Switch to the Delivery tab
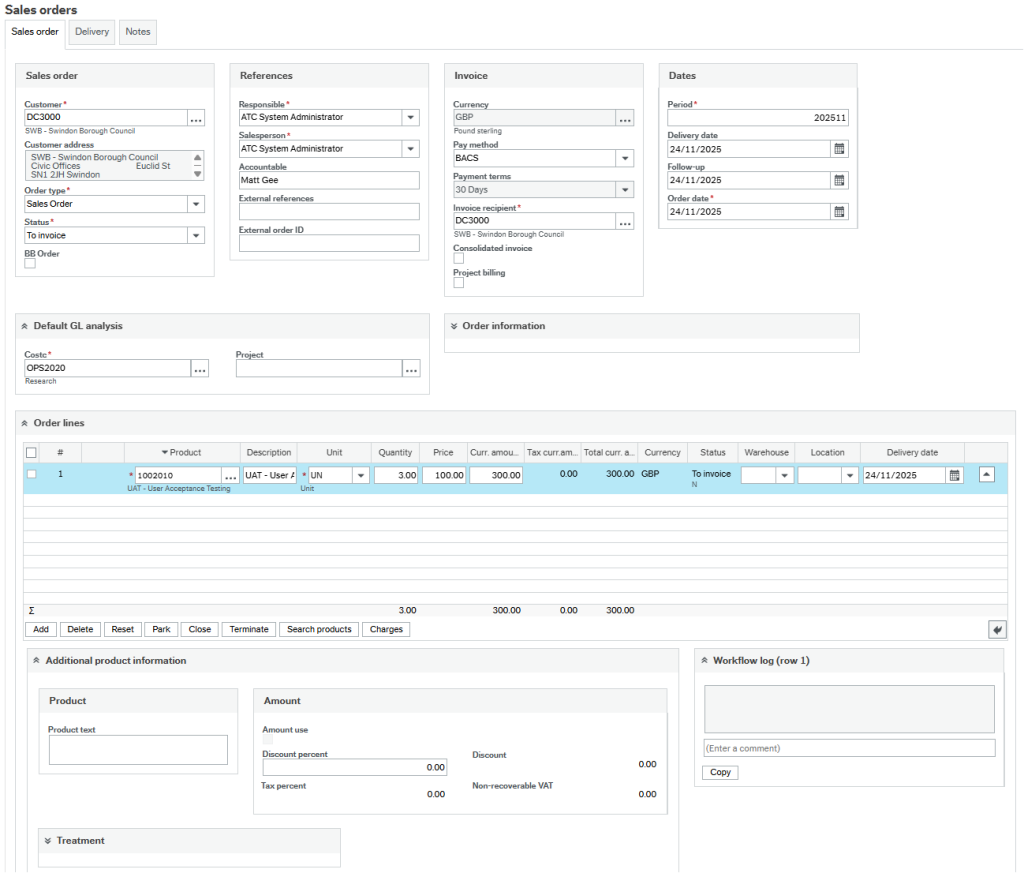Image resolution: width=1024 pixels, height=873 pixels. click(91, 31)
